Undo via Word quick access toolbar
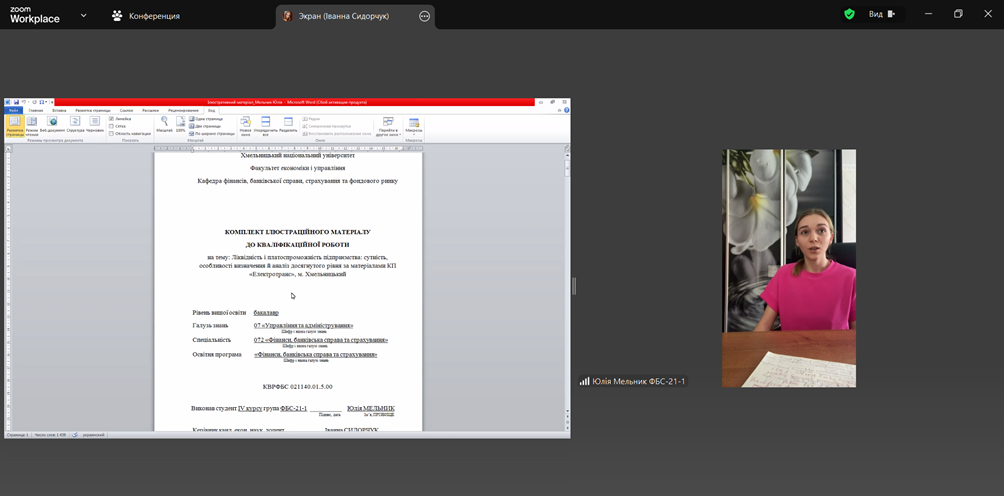The width and height of the screenshot is (1004, 496). coord(24,102)
